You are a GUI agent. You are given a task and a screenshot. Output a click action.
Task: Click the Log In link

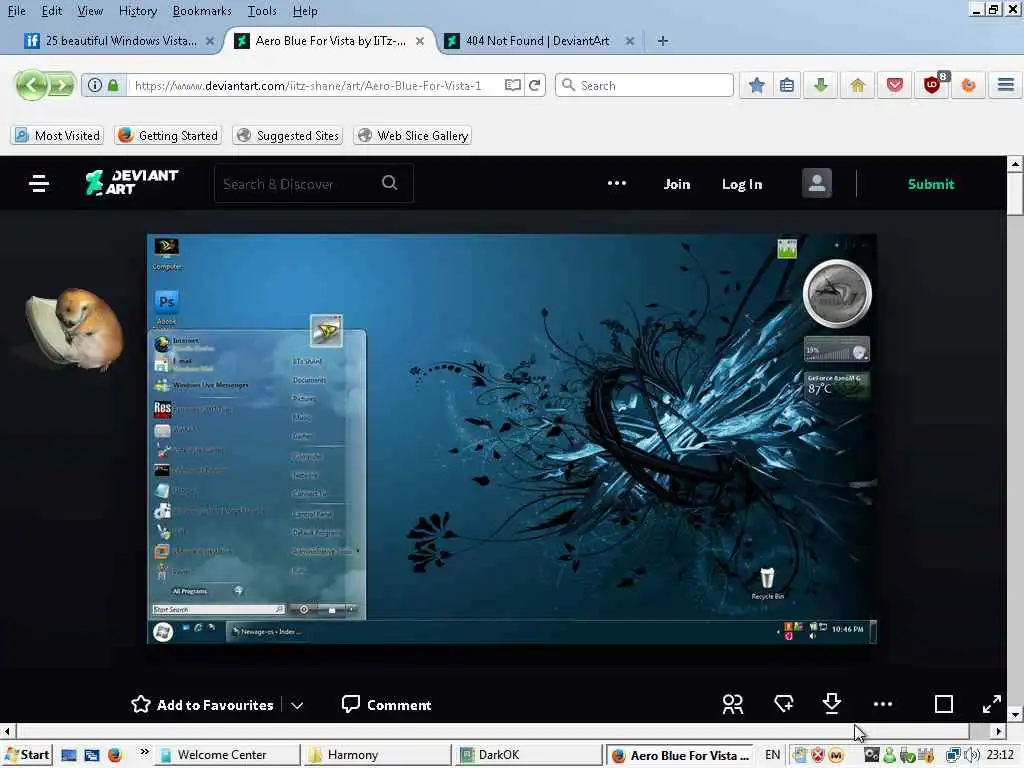point(742,184)
